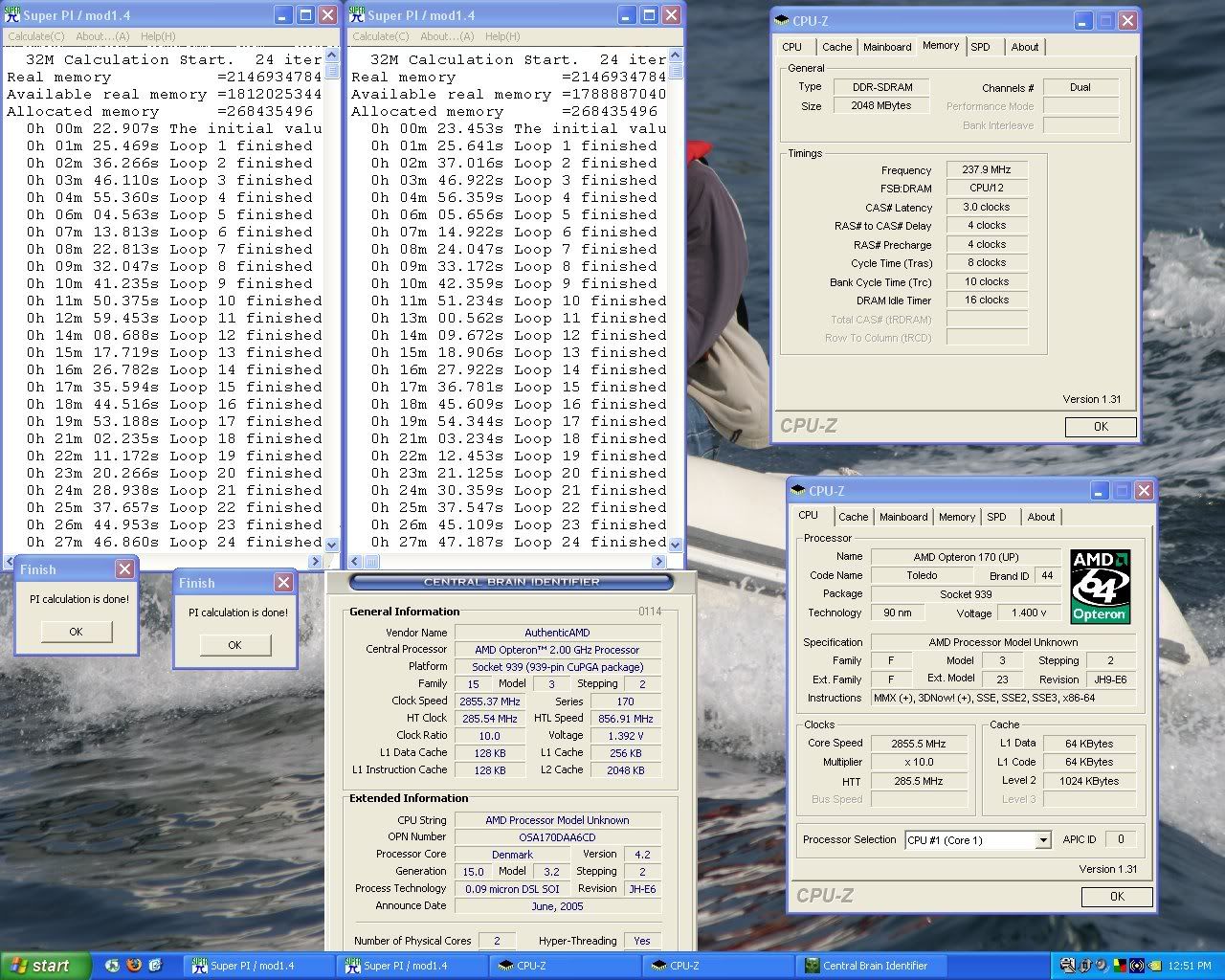Image resolution: width=1225 pixels, height=980 pixels.
Task: Click the Vendor Name AuthenticAMD
Action: (x=557, y=633)
